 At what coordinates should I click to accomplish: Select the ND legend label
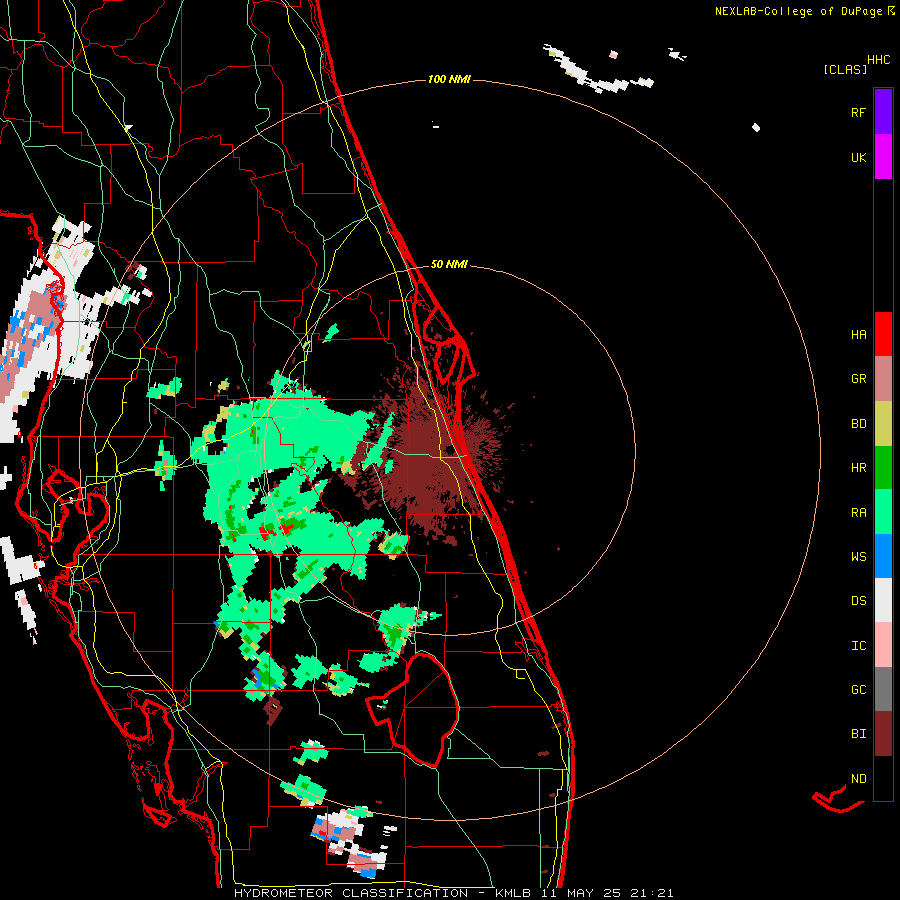coord(858,778)
